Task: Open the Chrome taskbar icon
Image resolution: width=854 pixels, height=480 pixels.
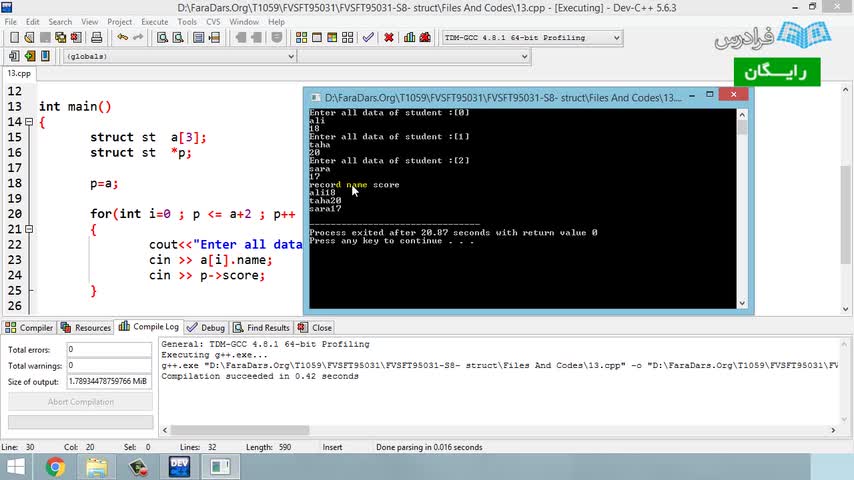Action: 55,467
